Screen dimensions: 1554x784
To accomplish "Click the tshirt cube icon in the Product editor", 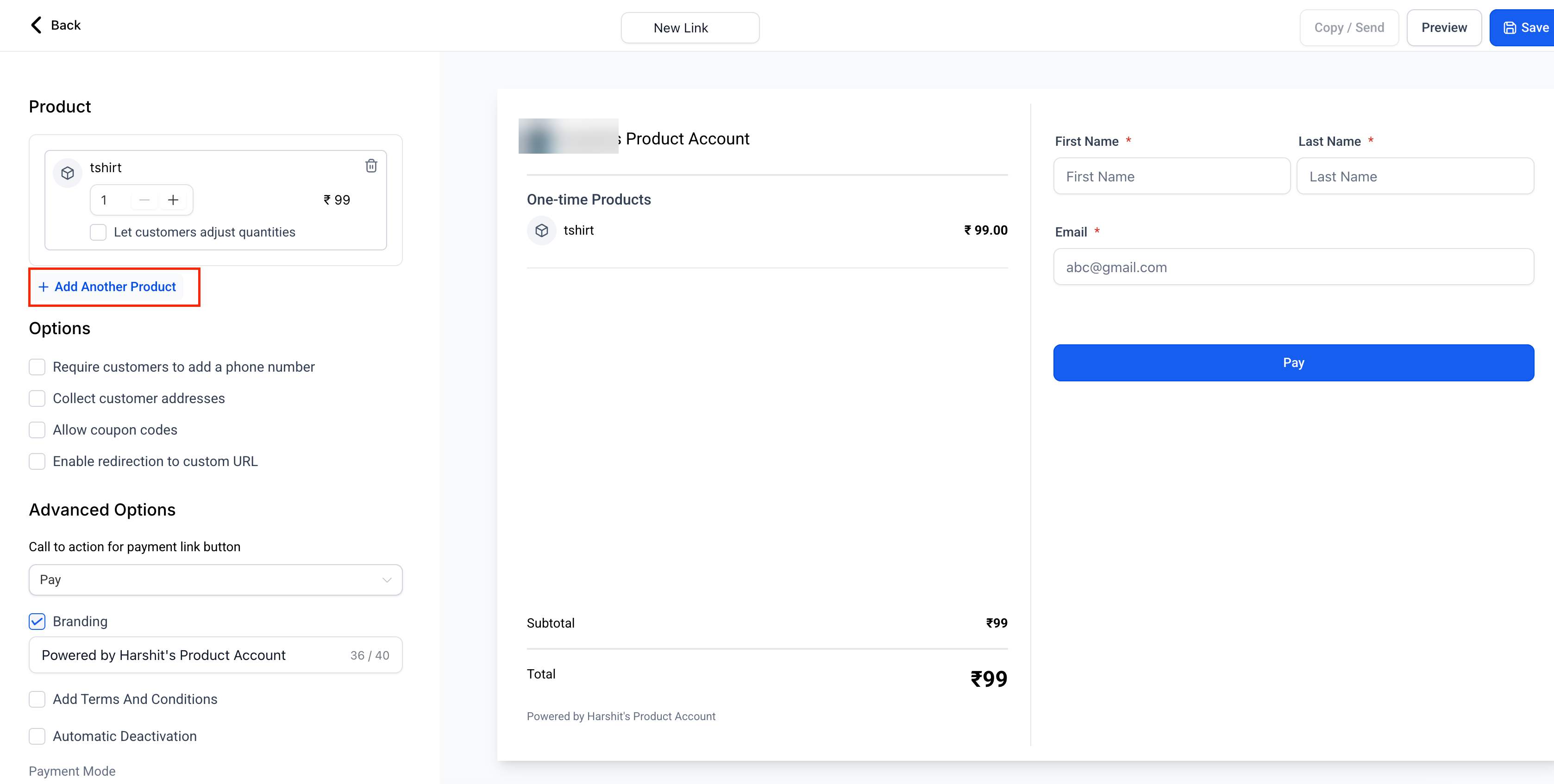I will click(x=68, y=173).
